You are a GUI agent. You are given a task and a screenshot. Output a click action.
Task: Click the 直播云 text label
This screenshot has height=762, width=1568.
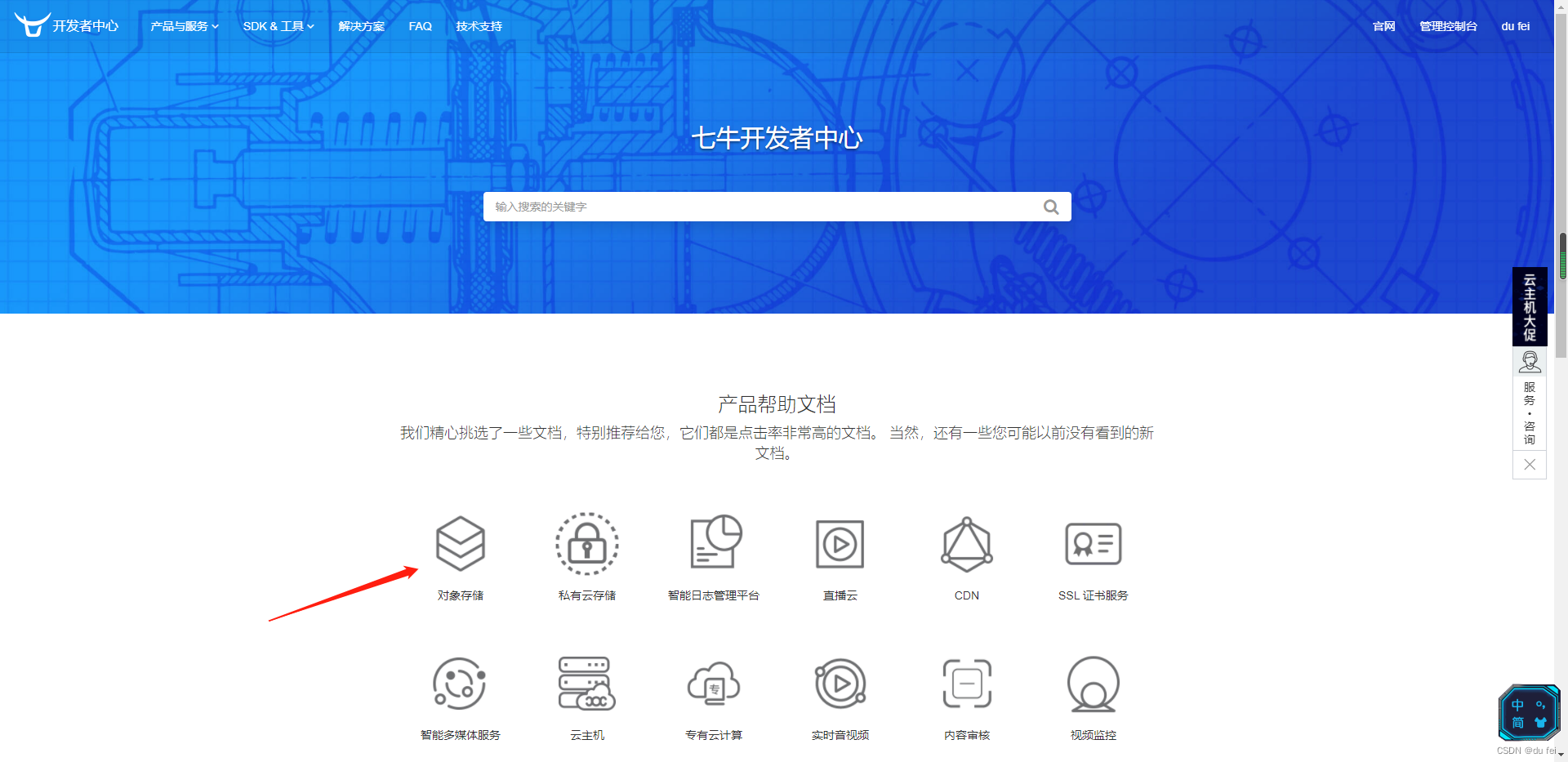840,595
